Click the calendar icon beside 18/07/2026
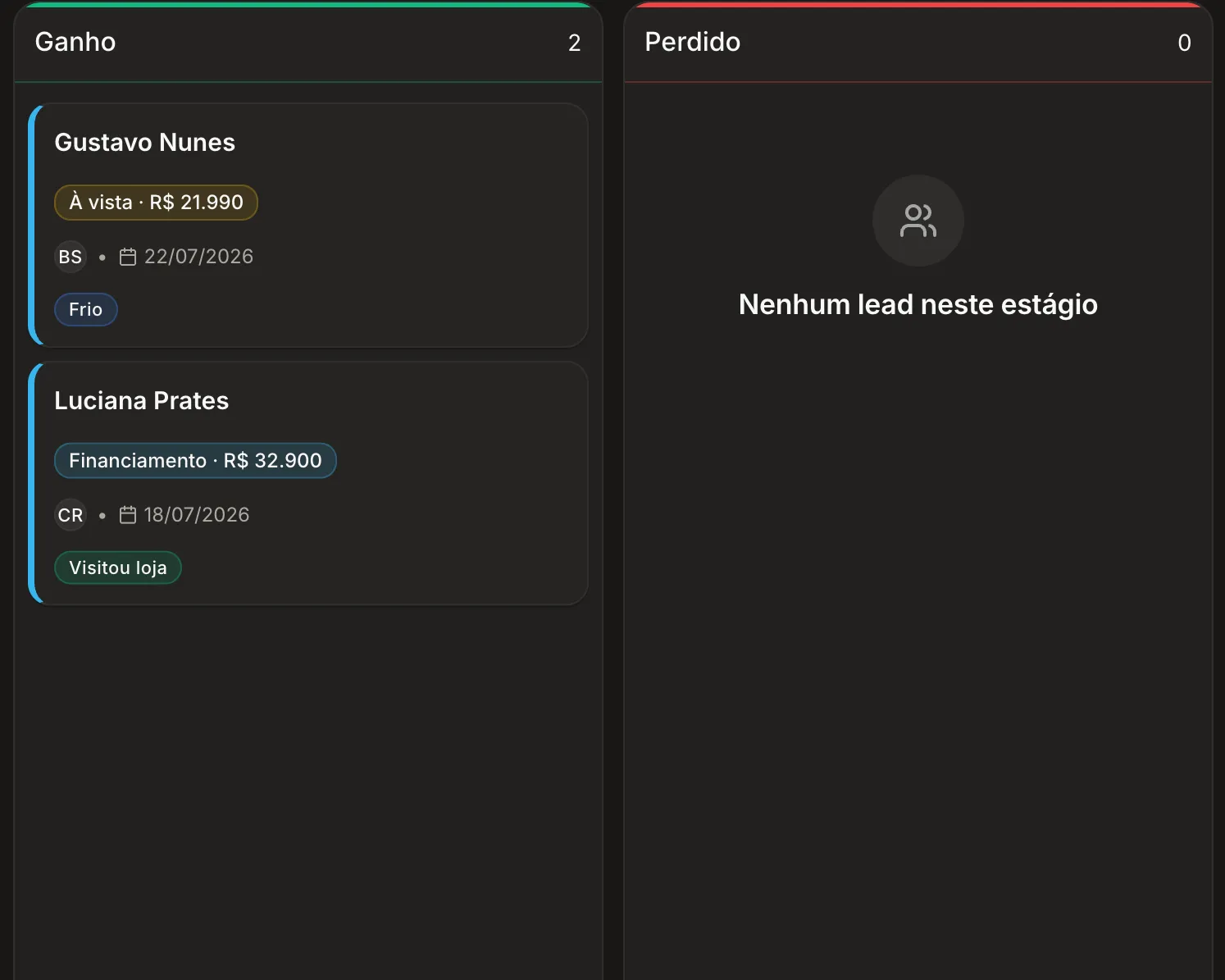1225x980 pixels. pyautogui.click(x=128, y=515)
